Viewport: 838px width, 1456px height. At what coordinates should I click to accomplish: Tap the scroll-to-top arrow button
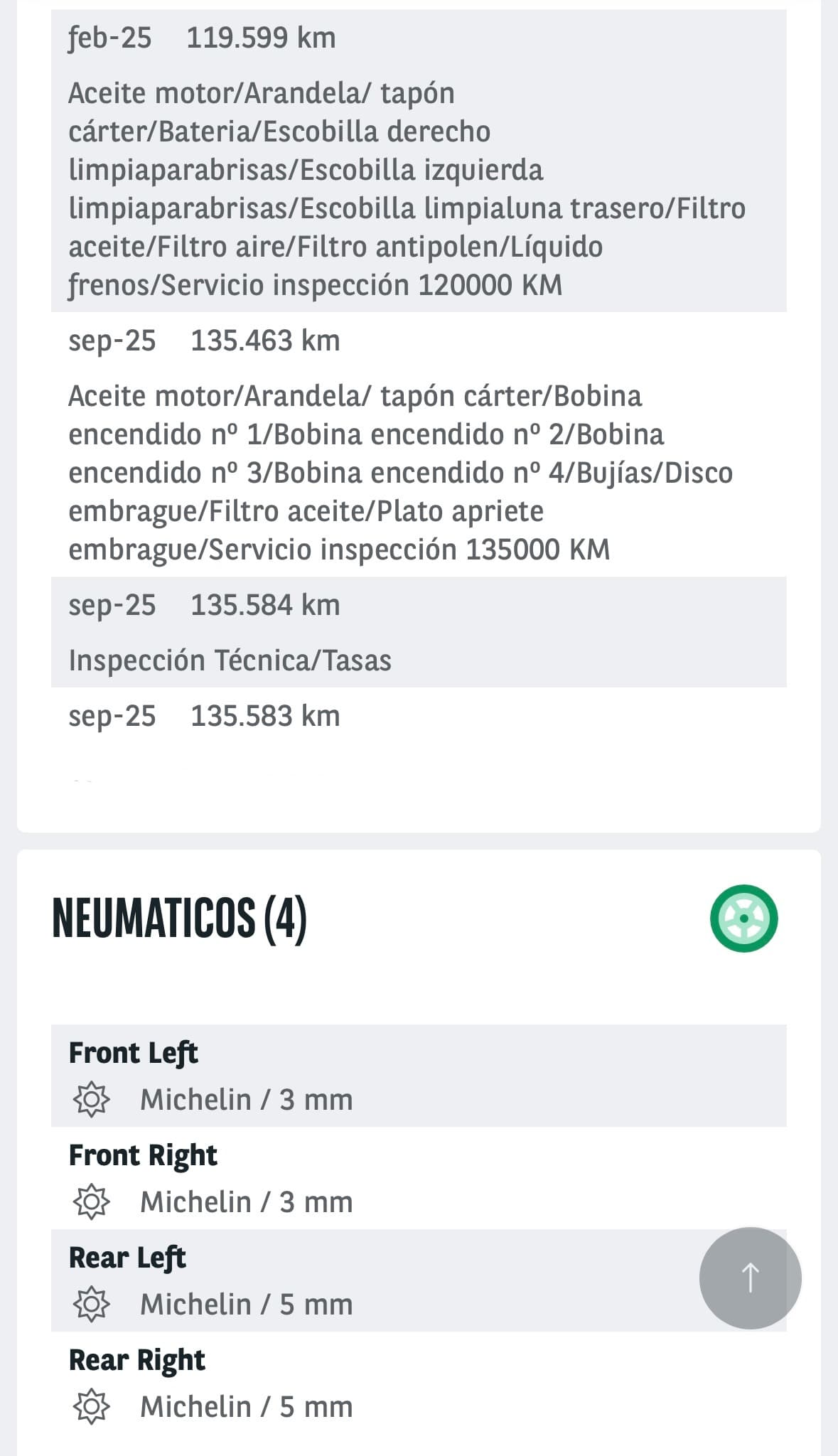coord(750,1278)
